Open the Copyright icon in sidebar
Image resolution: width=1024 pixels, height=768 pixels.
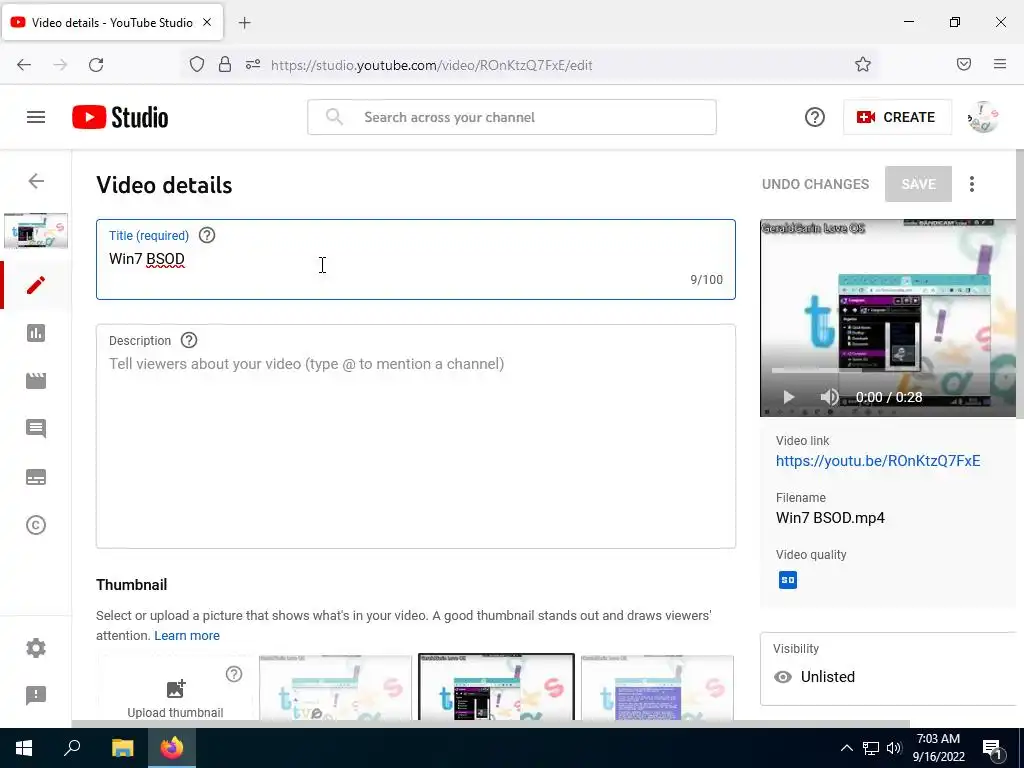click(36, 525)
